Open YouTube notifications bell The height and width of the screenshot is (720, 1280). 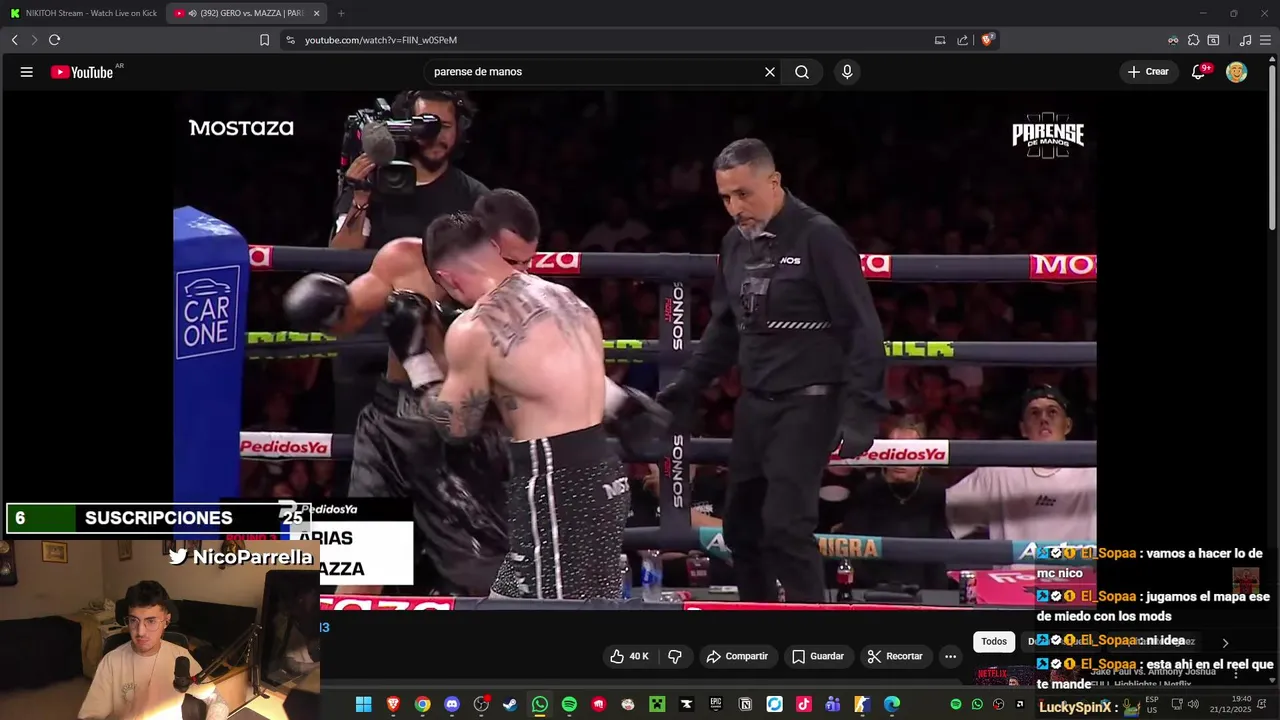tap(1199, 72)
